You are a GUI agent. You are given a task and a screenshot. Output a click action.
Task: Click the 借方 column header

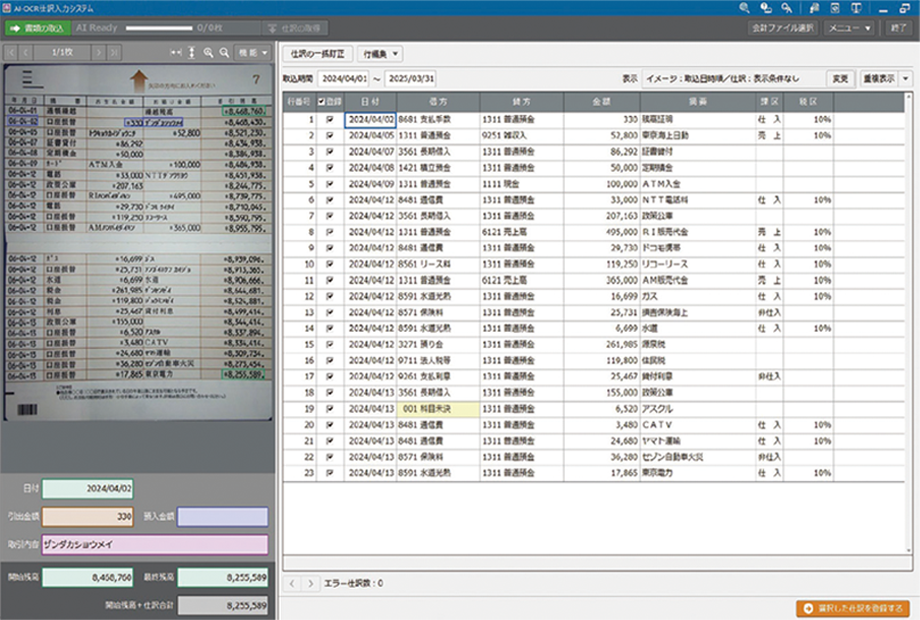tap(438, 102)
